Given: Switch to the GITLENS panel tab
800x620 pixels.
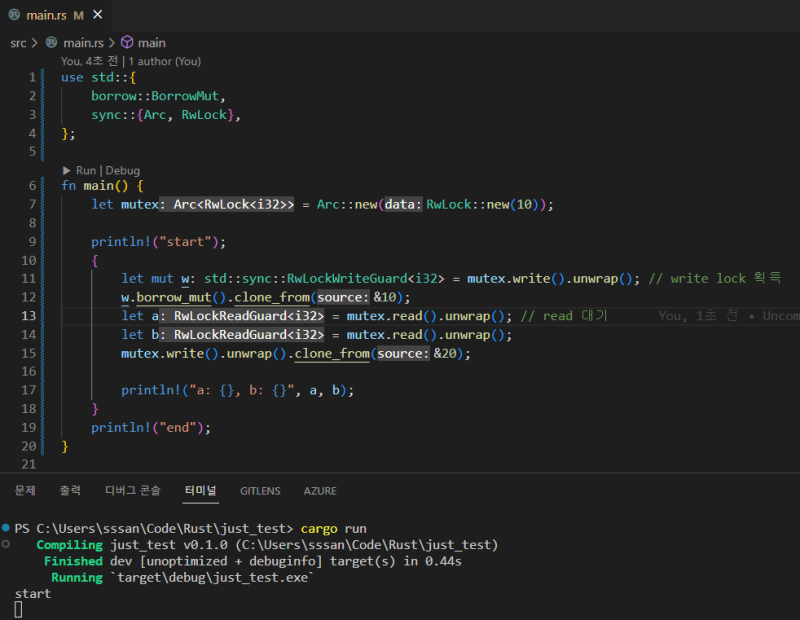Looking at the screenshot, I should (x=260, y=491).
